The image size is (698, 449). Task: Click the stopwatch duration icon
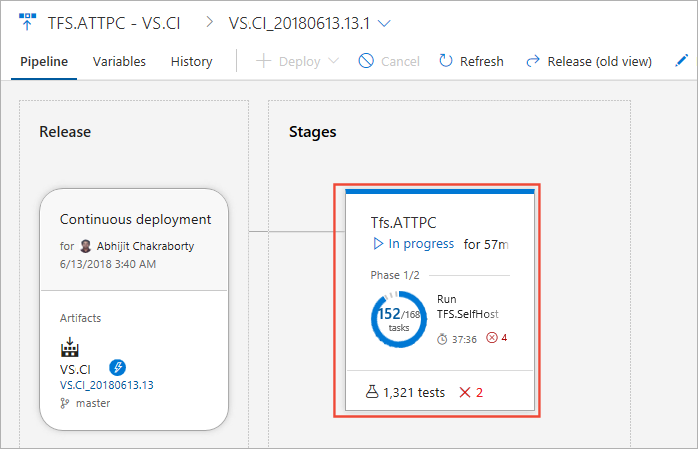(x=443, y=339)
